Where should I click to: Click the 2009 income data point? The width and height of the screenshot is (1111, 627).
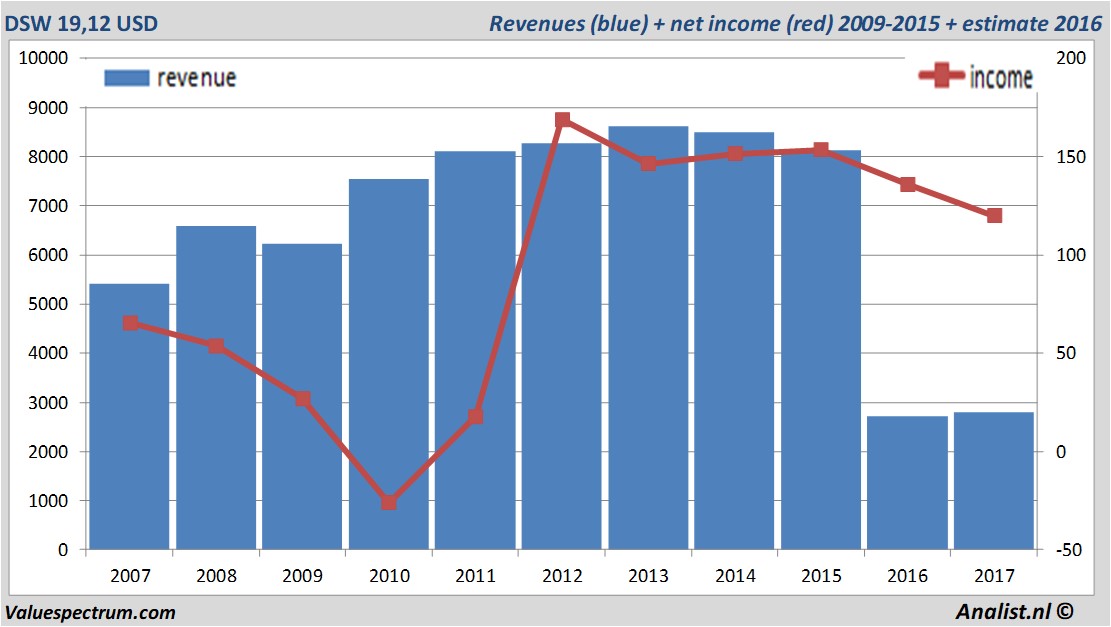coord(303,399)
